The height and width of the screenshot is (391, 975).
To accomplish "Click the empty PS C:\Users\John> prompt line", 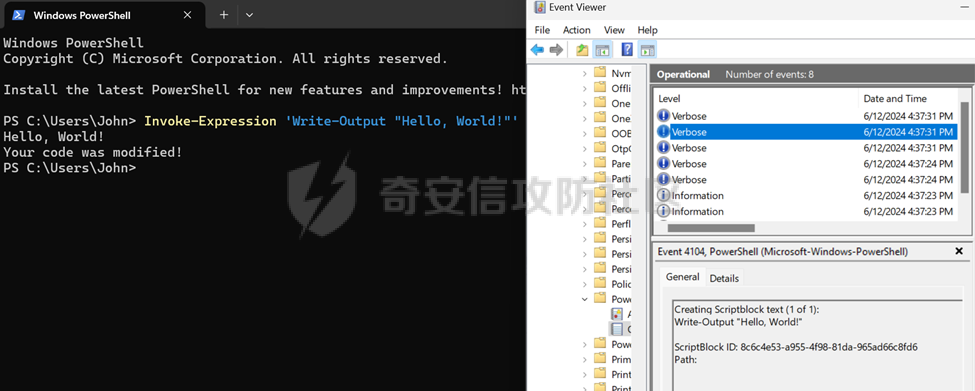I will (x=69, y=168).
